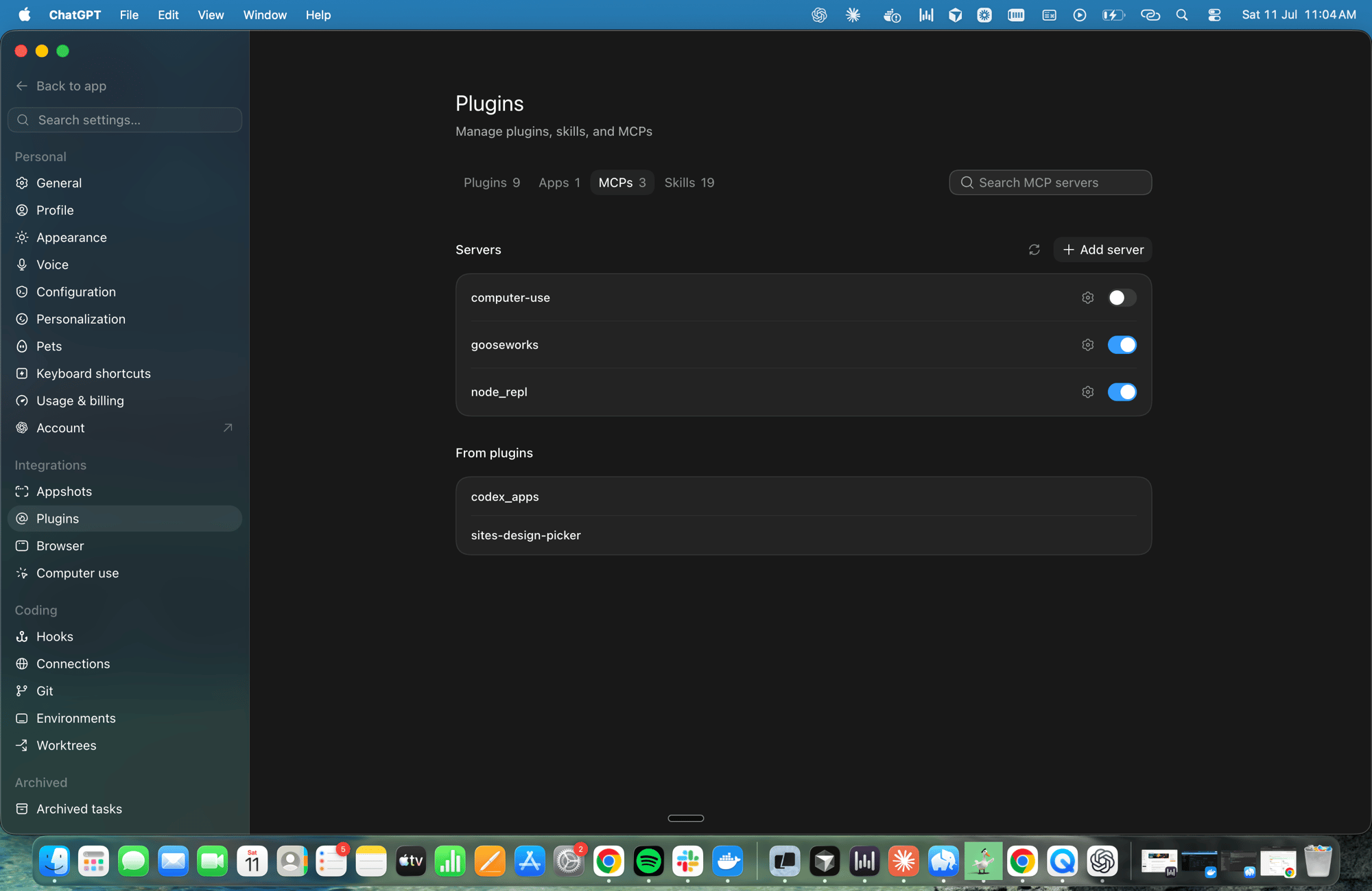This screenshot has height=891, width=1372.
Task: Open Environments settings
Action: point(125,718)
